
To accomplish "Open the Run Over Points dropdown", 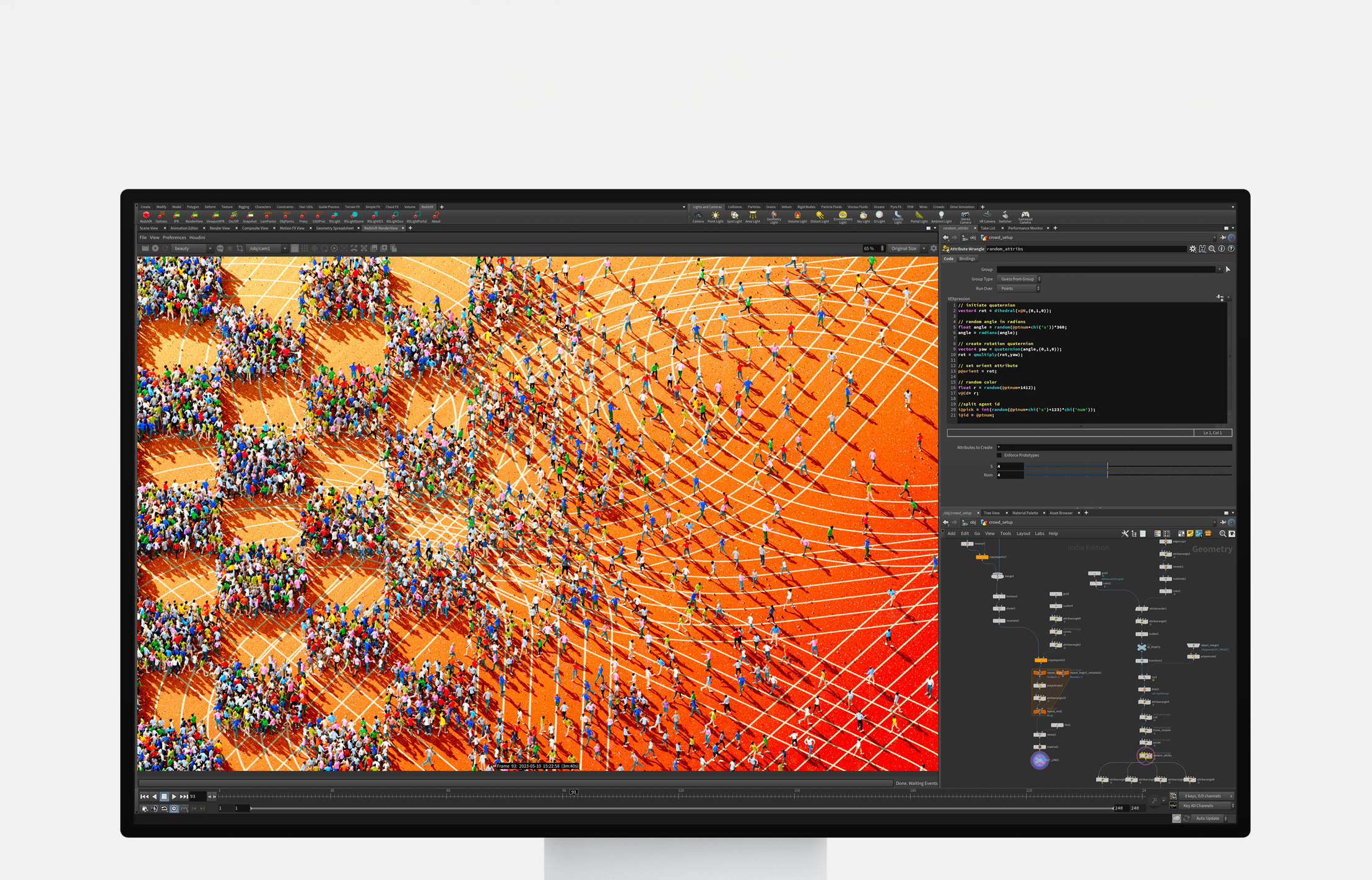I will [x=1018, y=289].
